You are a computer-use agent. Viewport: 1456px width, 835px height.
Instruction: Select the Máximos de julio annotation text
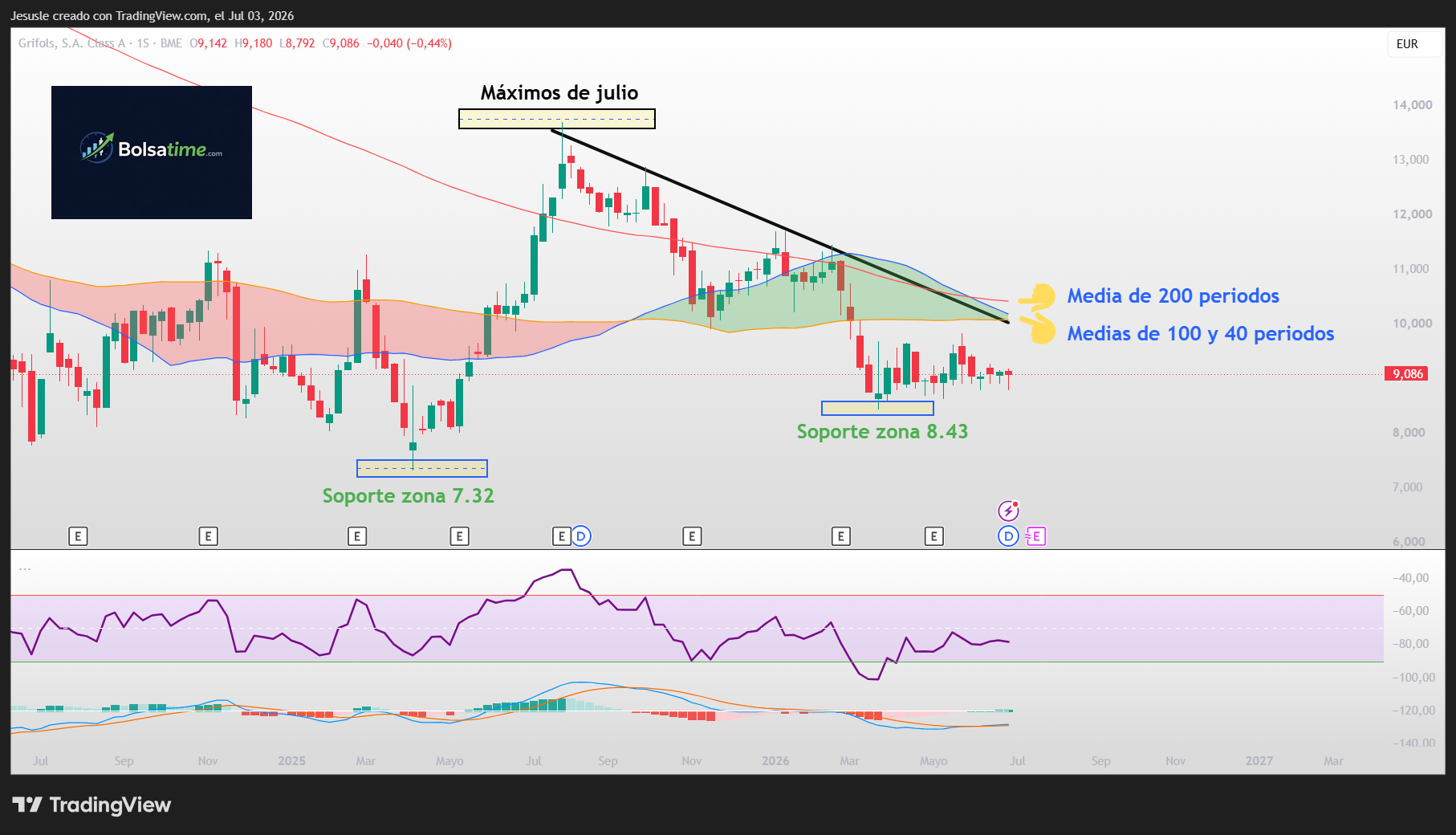559,93
